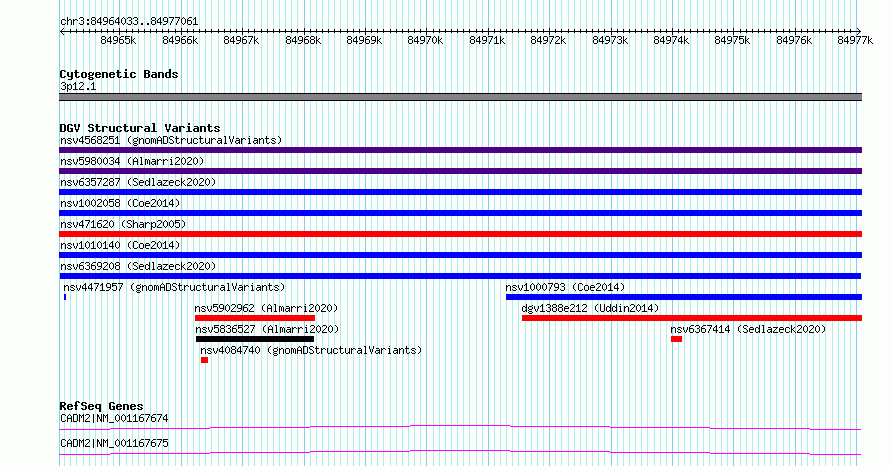Click the red nsv471620 variant bar
Screen dimensions: 890x466
coord(460,234)
